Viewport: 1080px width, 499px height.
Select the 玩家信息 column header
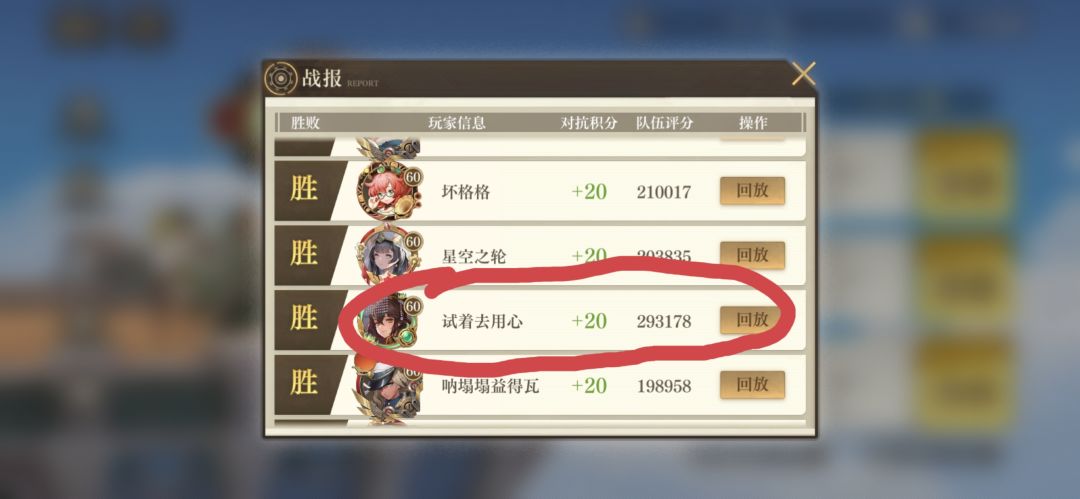457,123
